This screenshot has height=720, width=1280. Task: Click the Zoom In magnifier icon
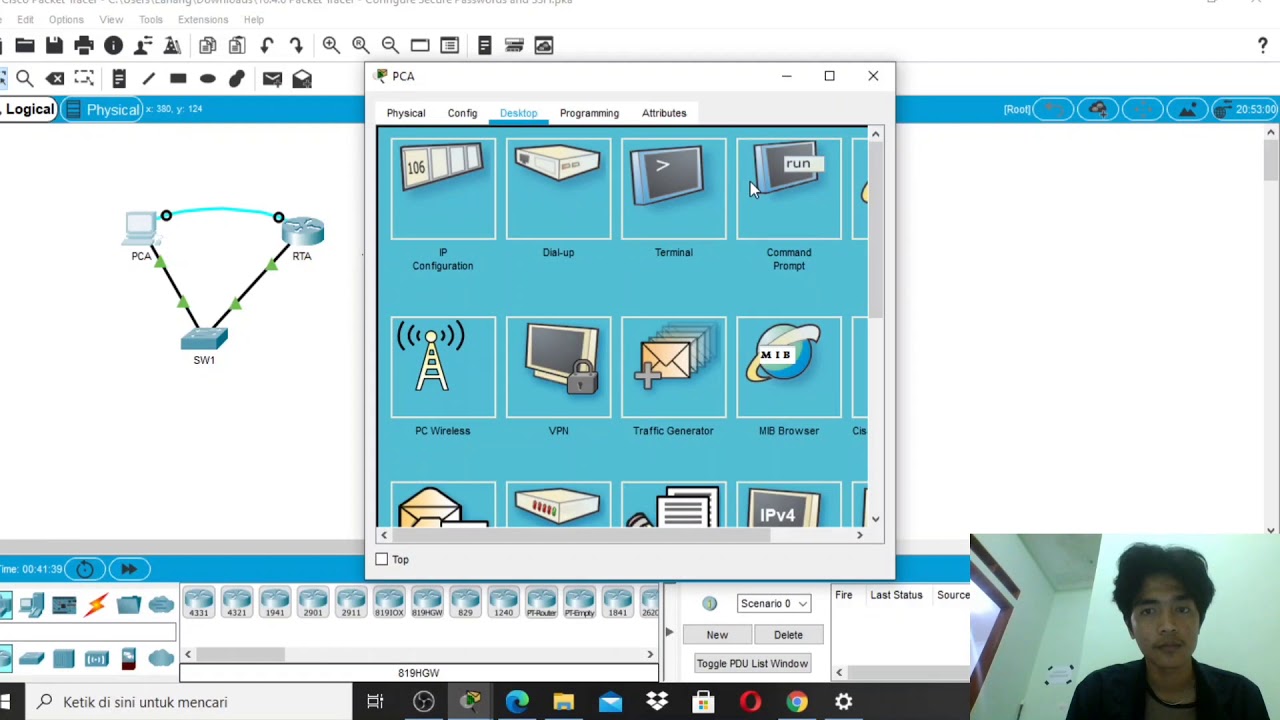(331, 45)
